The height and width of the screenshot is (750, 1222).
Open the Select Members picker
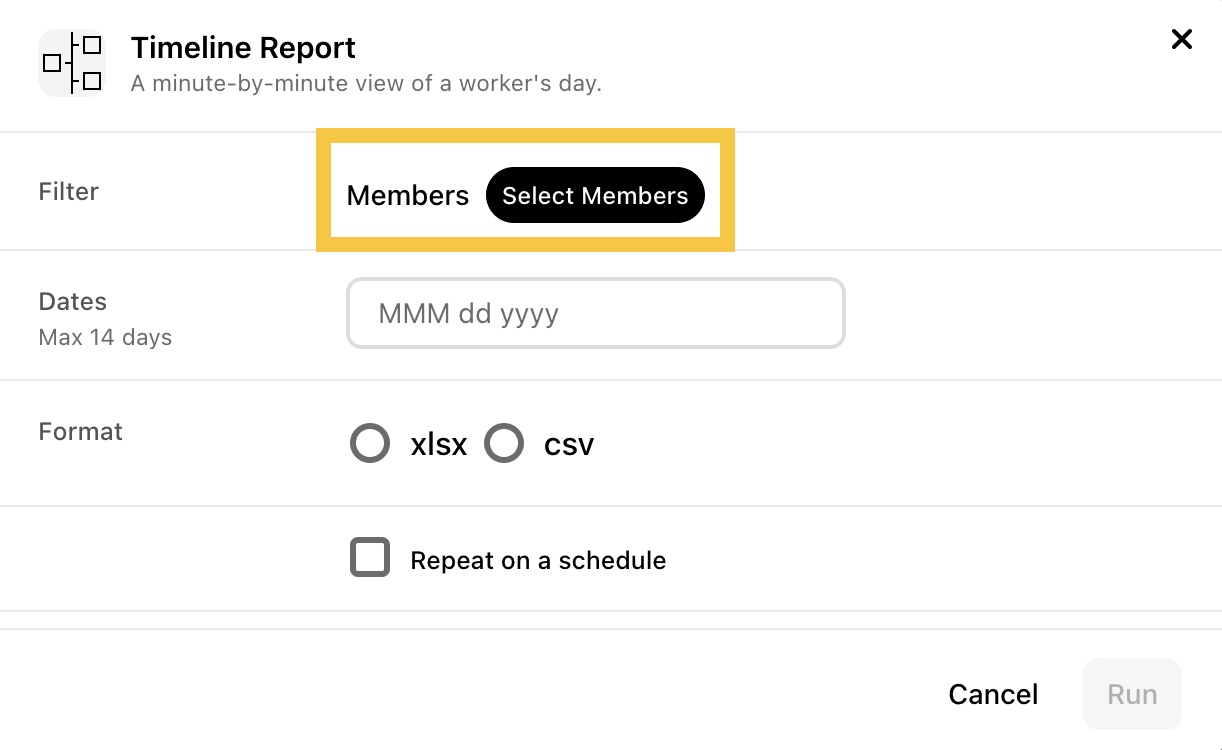(x=595, y=195)
